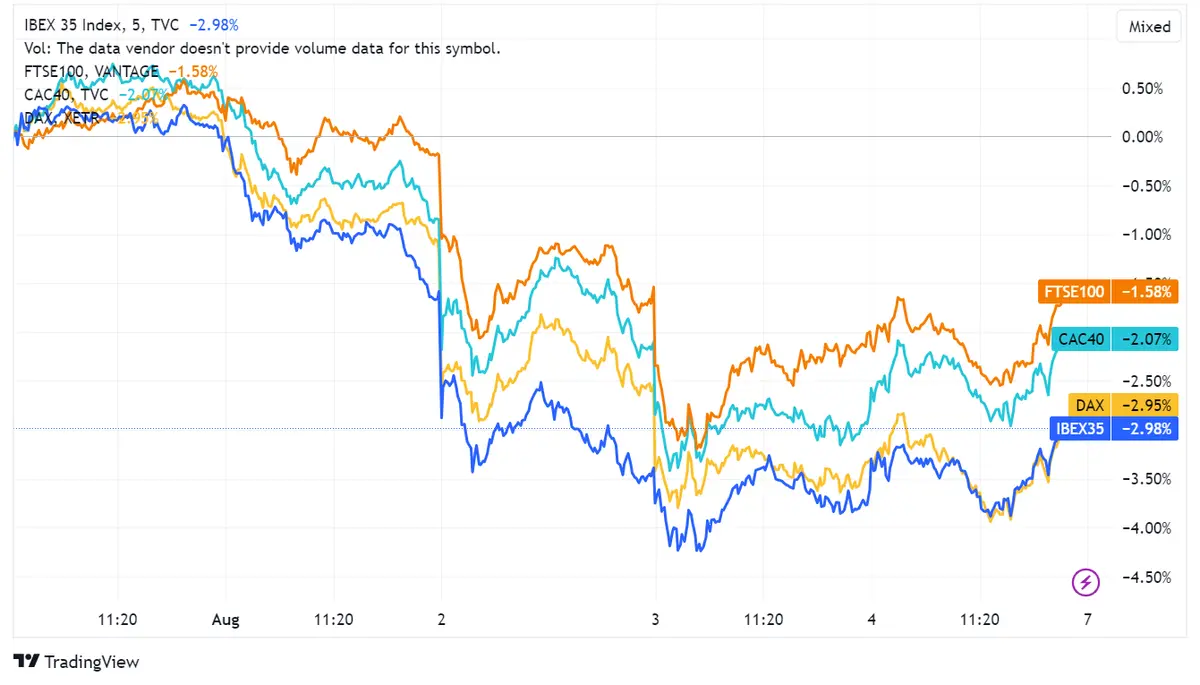The height and width of the screenshot is (685, 1200).
Task: Click the TradingView link
Action: [x=75, y=662]
